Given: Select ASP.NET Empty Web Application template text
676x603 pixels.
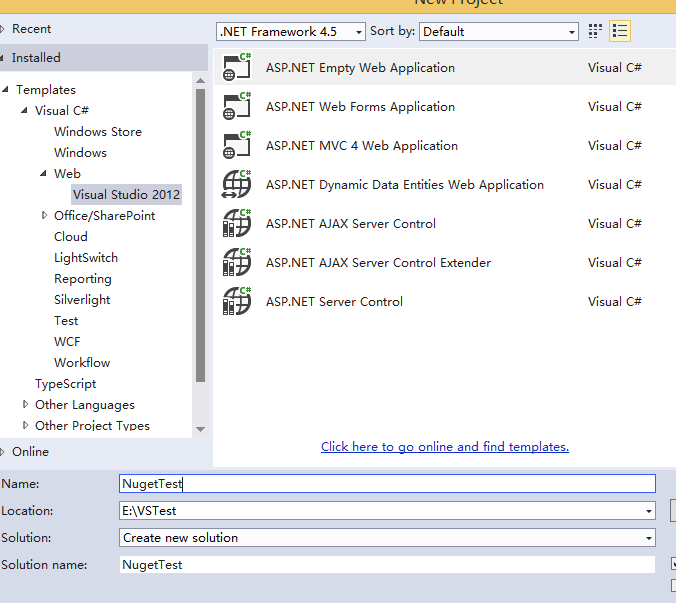Looking at the screenshot, I should (x=360, y=68).
